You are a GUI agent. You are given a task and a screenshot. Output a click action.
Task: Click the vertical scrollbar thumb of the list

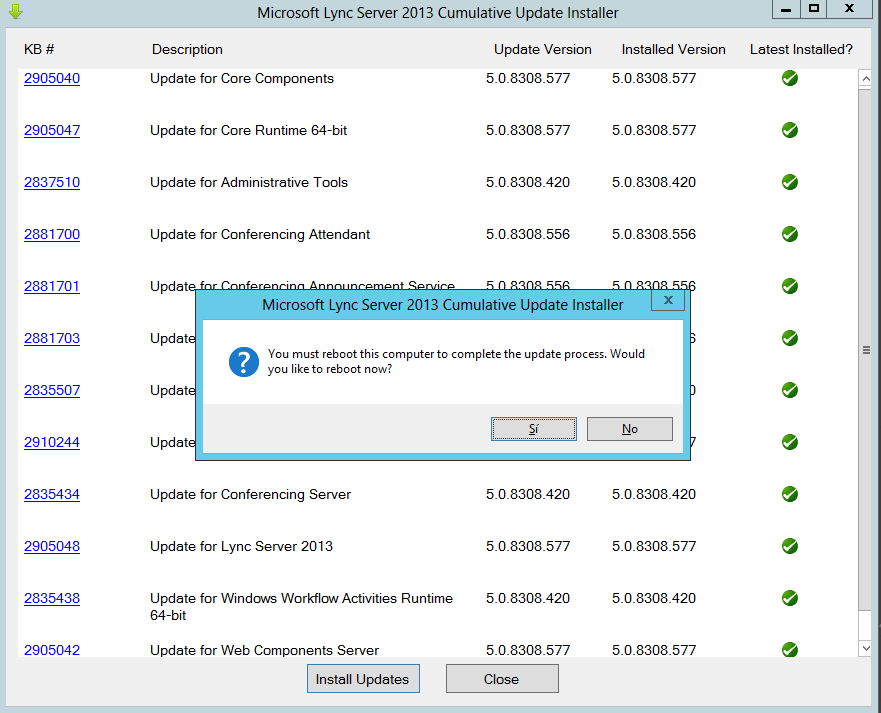pos(865,349)
